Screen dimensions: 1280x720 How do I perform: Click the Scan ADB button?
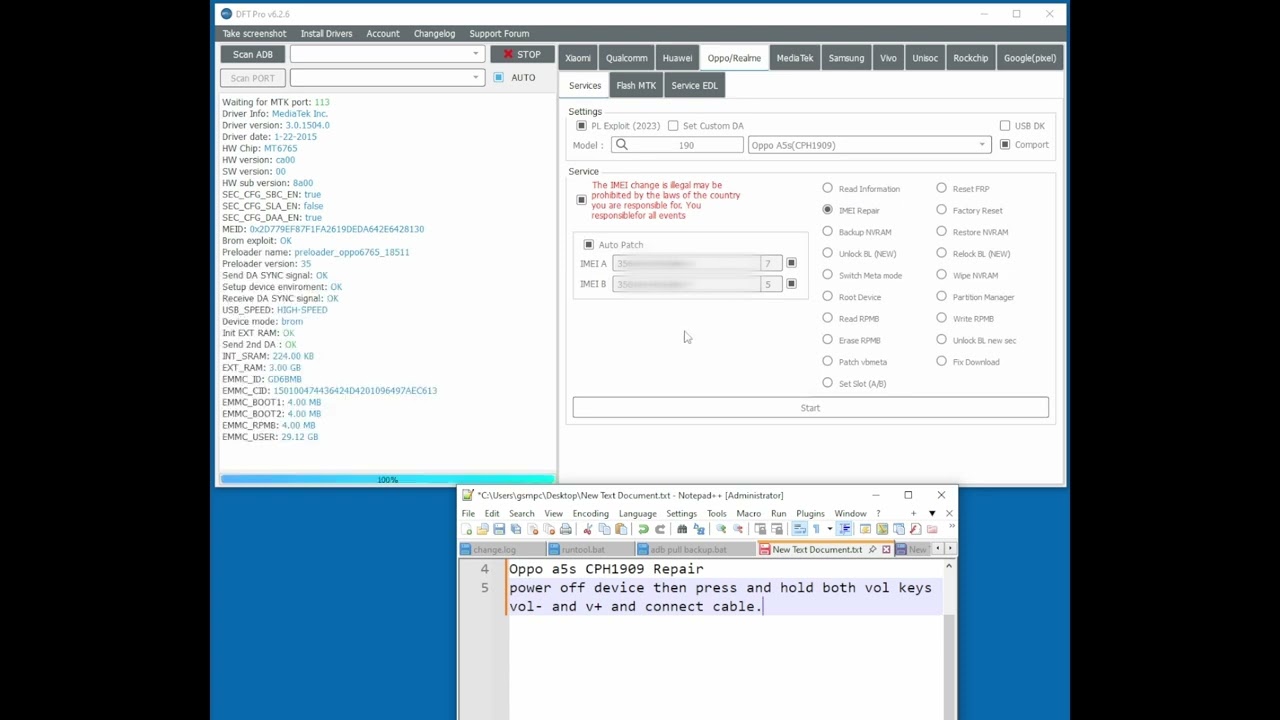[x=252, y=54]
